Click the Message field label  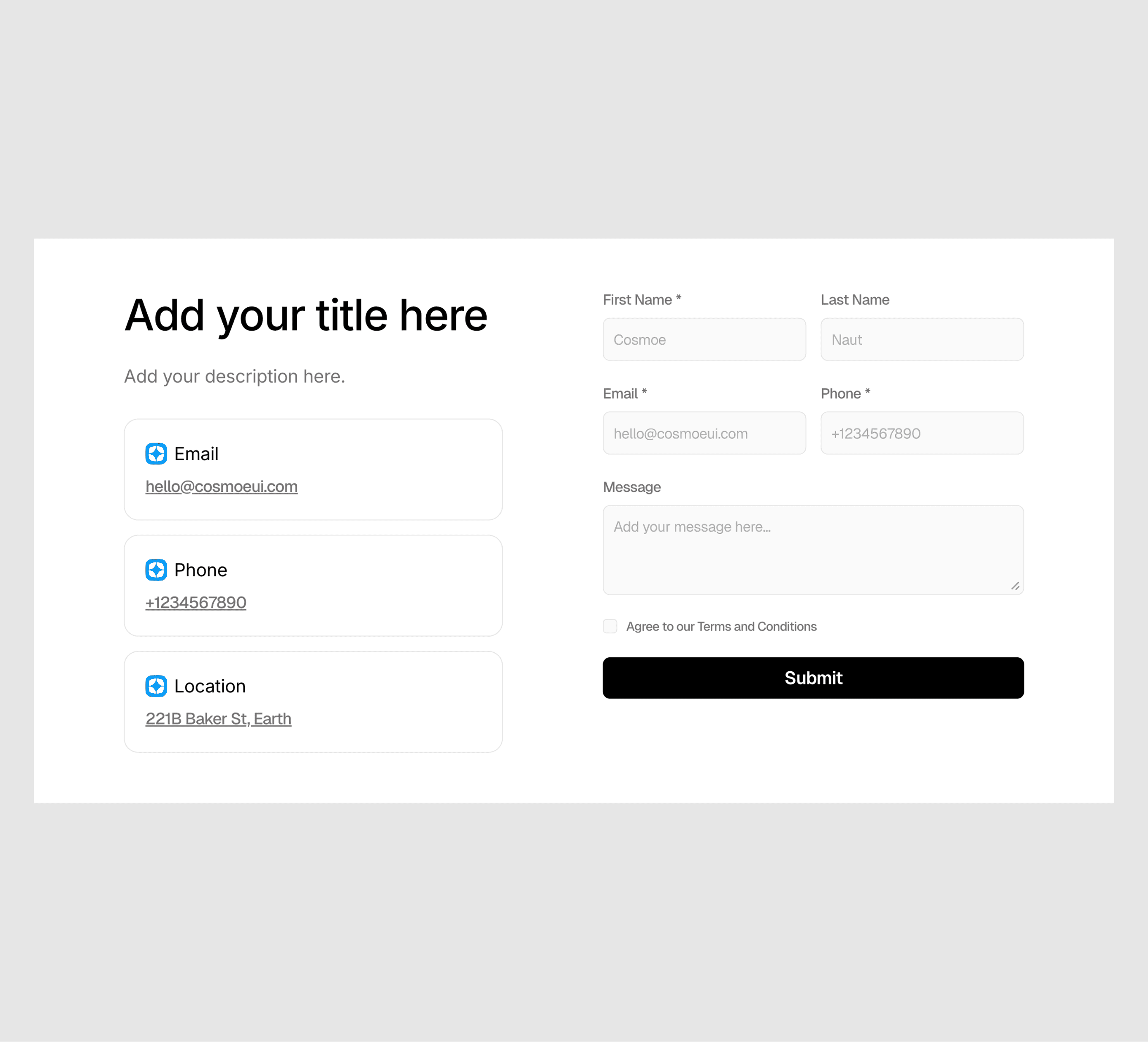(631, 487)
